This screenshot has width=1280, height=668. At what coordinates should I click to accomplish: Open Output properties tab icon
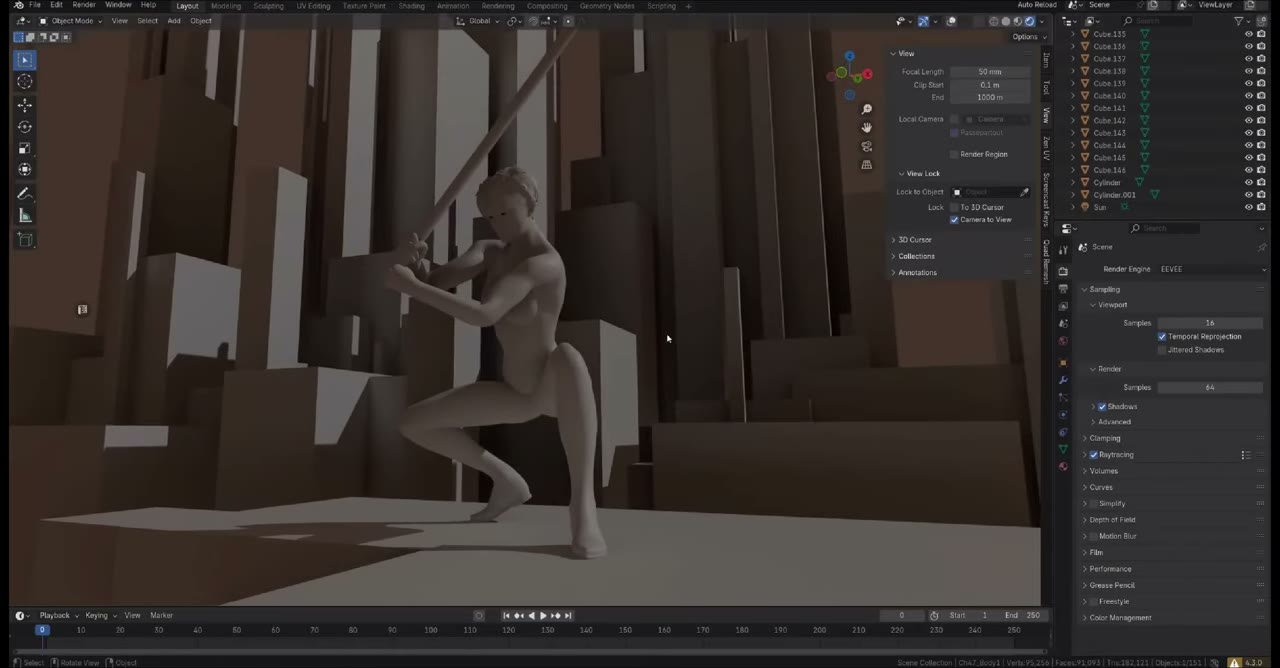(x=1063, y=289)
